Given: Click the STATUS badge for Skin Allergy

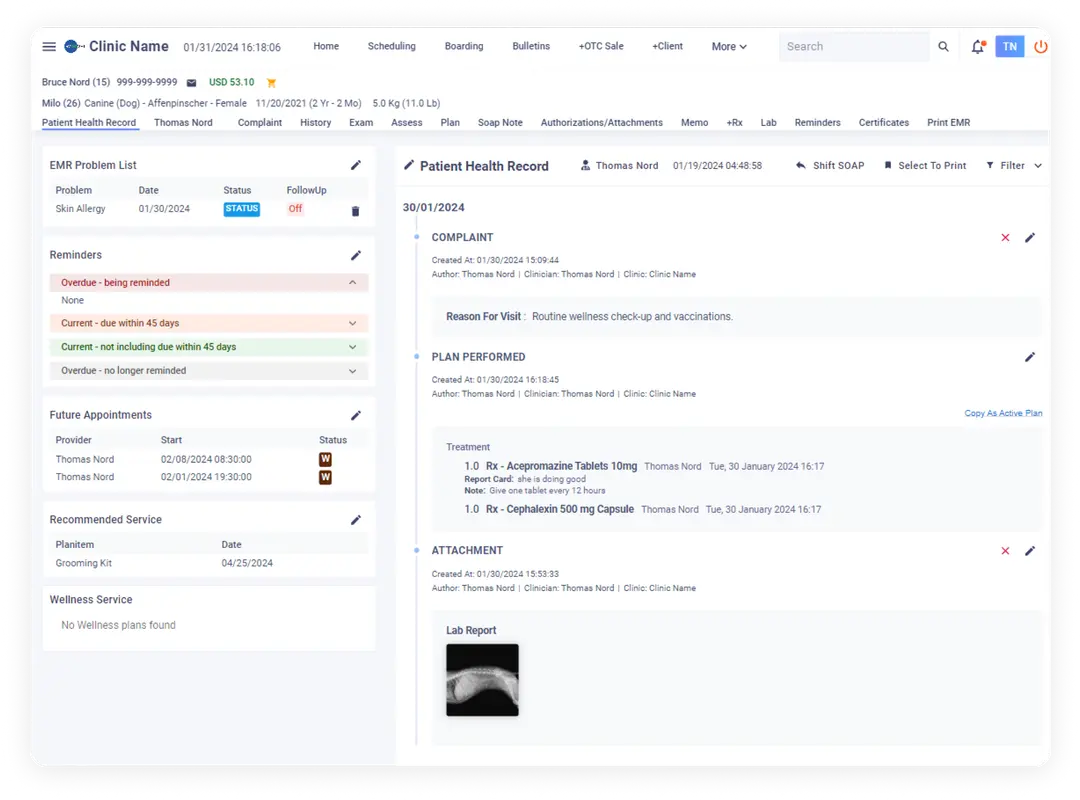Looking at the screenshot, I should coord(241,209).
